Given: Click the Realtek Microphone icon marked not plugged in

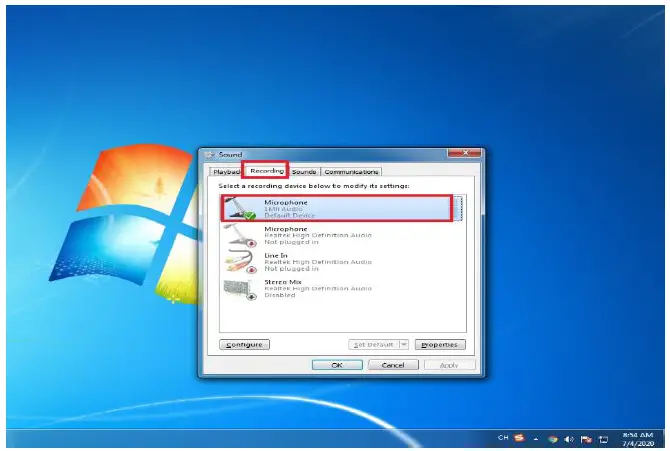Looking at the screenshot, I should click(240, 236).
